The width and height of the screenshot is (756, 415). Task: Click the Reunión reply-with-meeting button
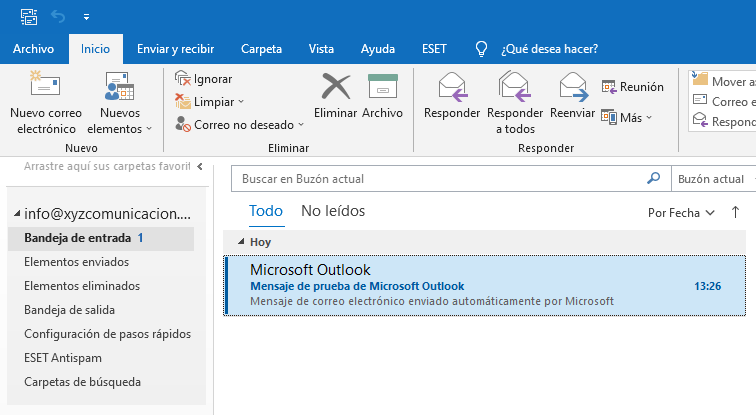(x=633, y=87)
